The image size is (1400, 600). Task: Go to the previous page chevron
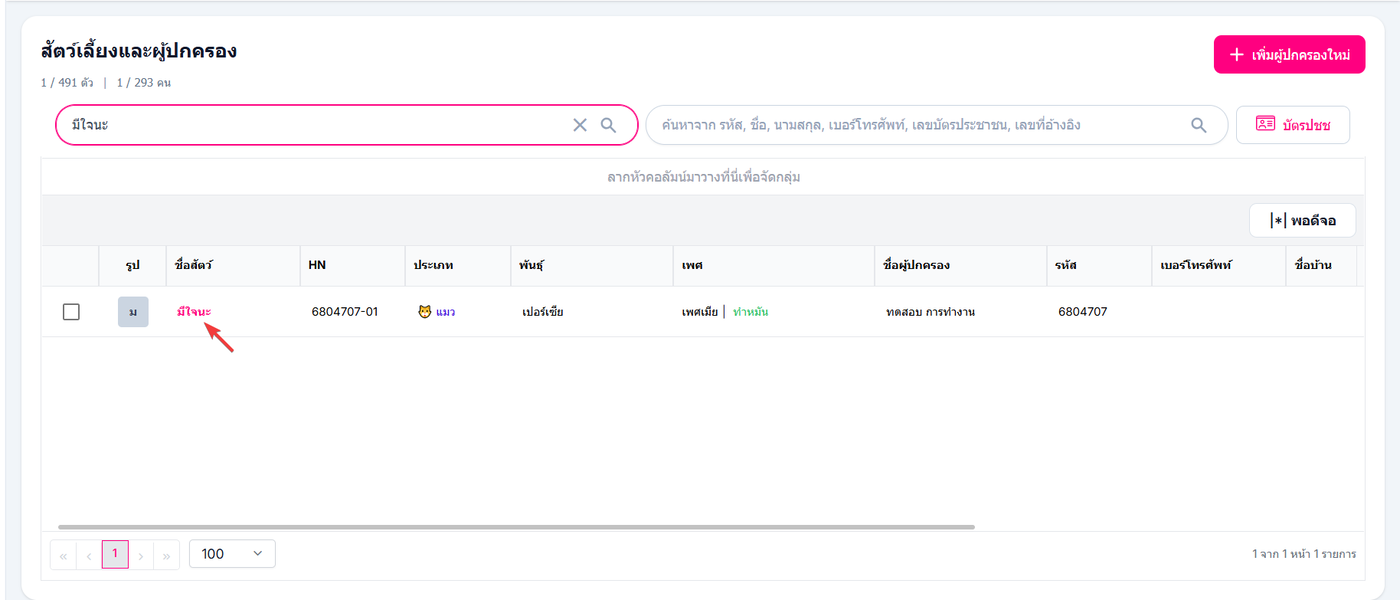(x=89, y=554)
